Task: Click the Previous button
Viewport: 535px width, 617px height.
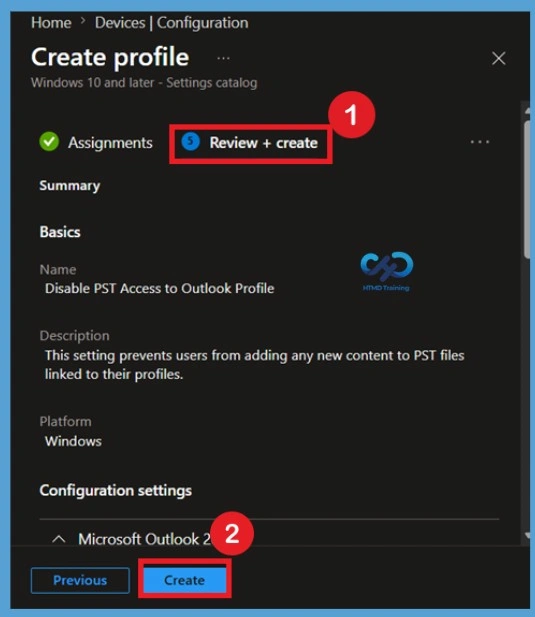Action: pyautogui.click(x=80, y=580)
